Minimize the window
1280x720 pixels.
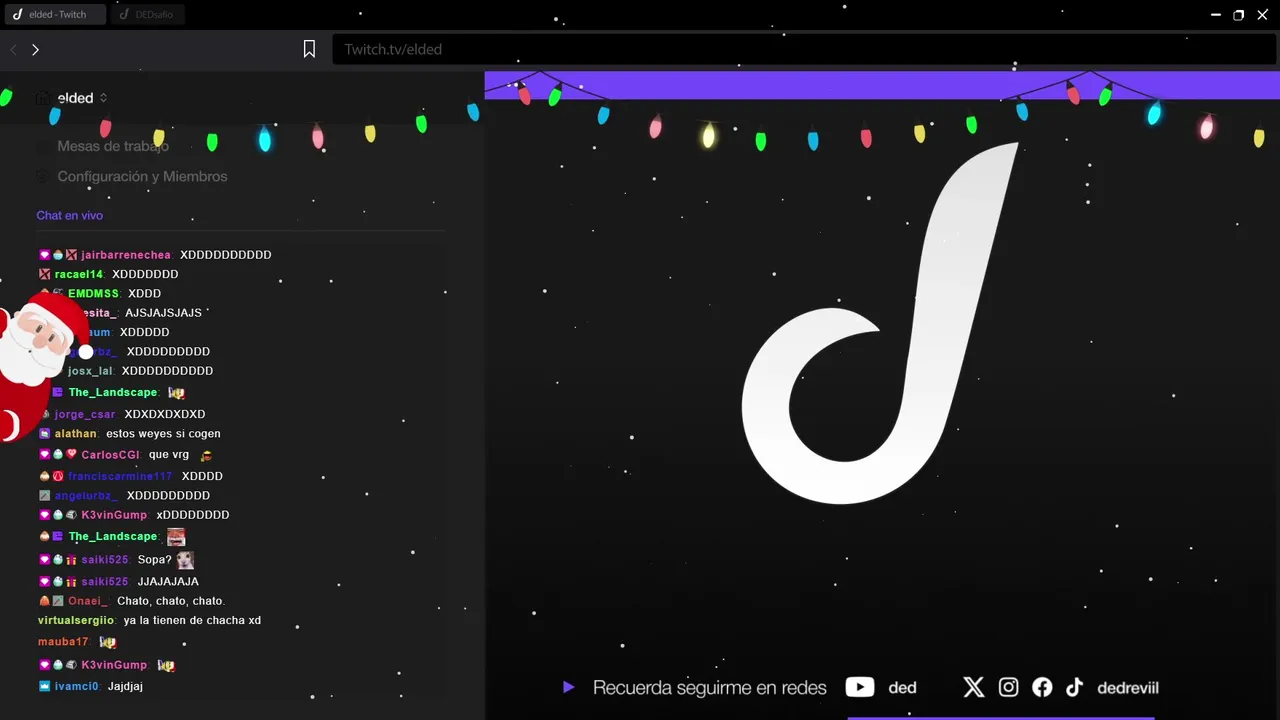point(1216,15)
